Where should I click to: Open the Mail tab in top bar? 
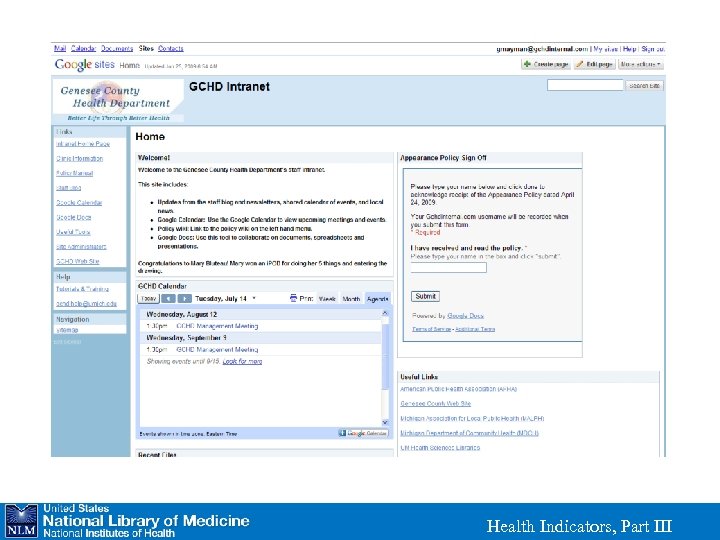click(60, 48)
